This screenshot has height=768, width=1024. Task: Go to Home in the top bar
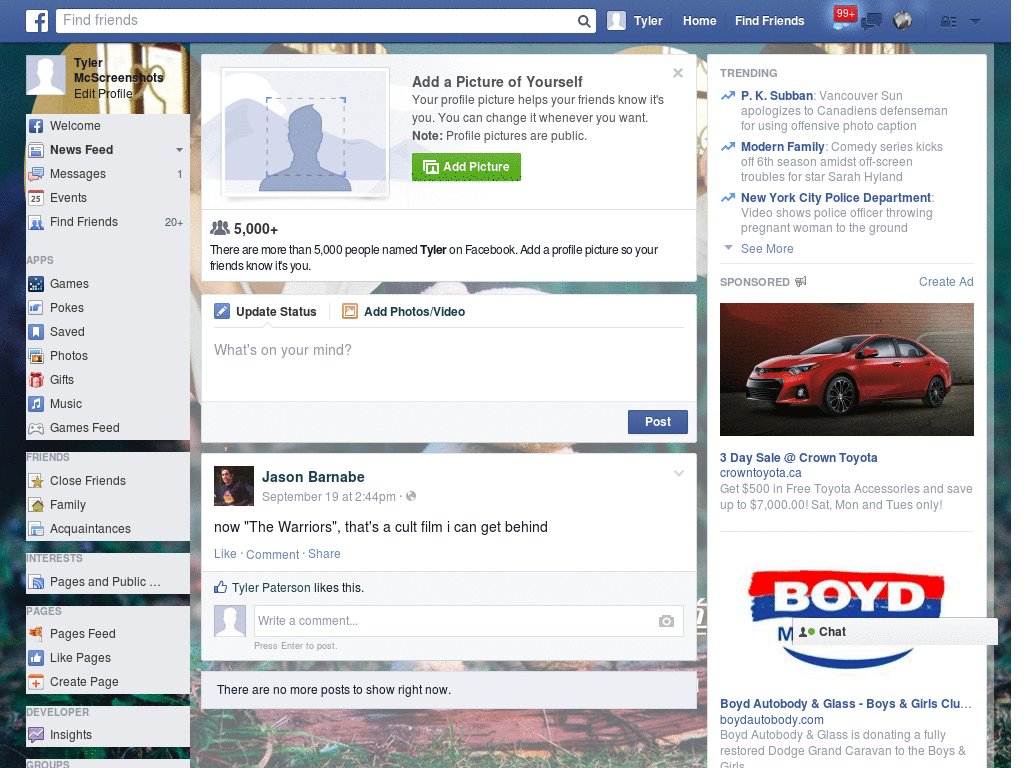(699, 21)
